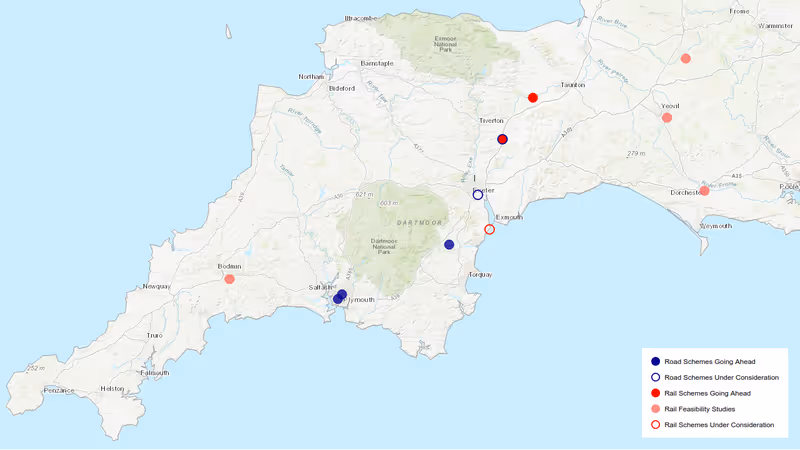
Task: Click the Weymouth town label
Action: coord(716,226)
